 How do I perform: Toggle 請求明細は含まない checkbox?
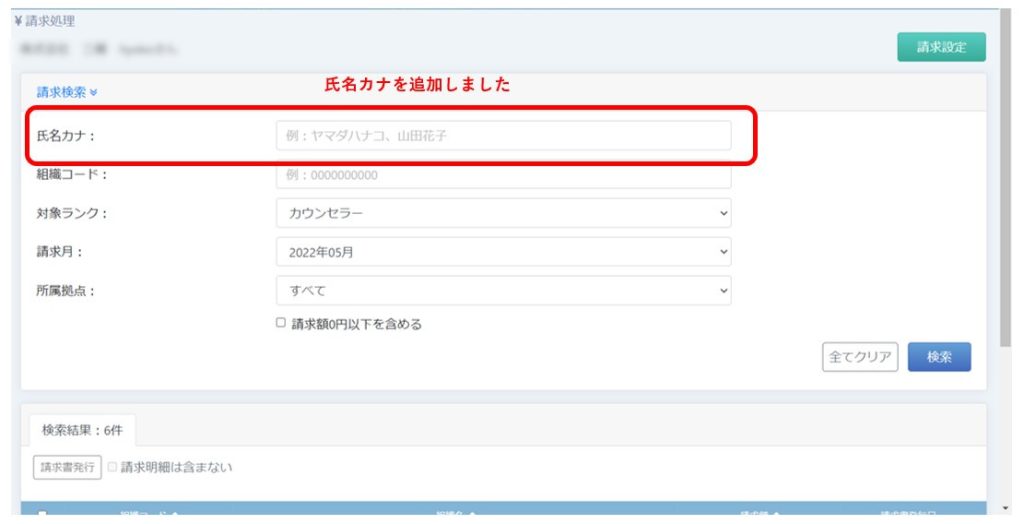(x=113, y=467)
